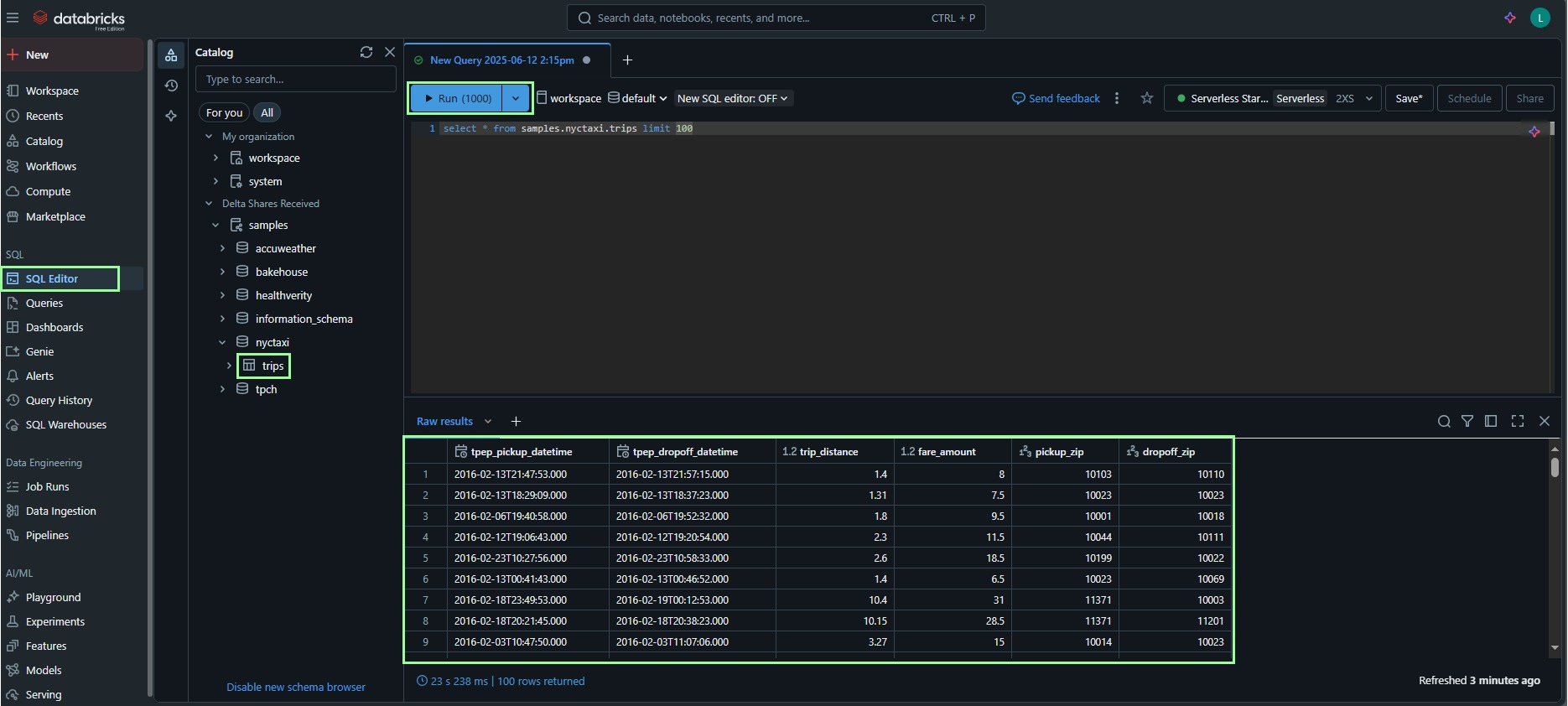Switch to New Query 2025-06-12 tab
Screen dimensions: 1568x706
tap(501, 60)
